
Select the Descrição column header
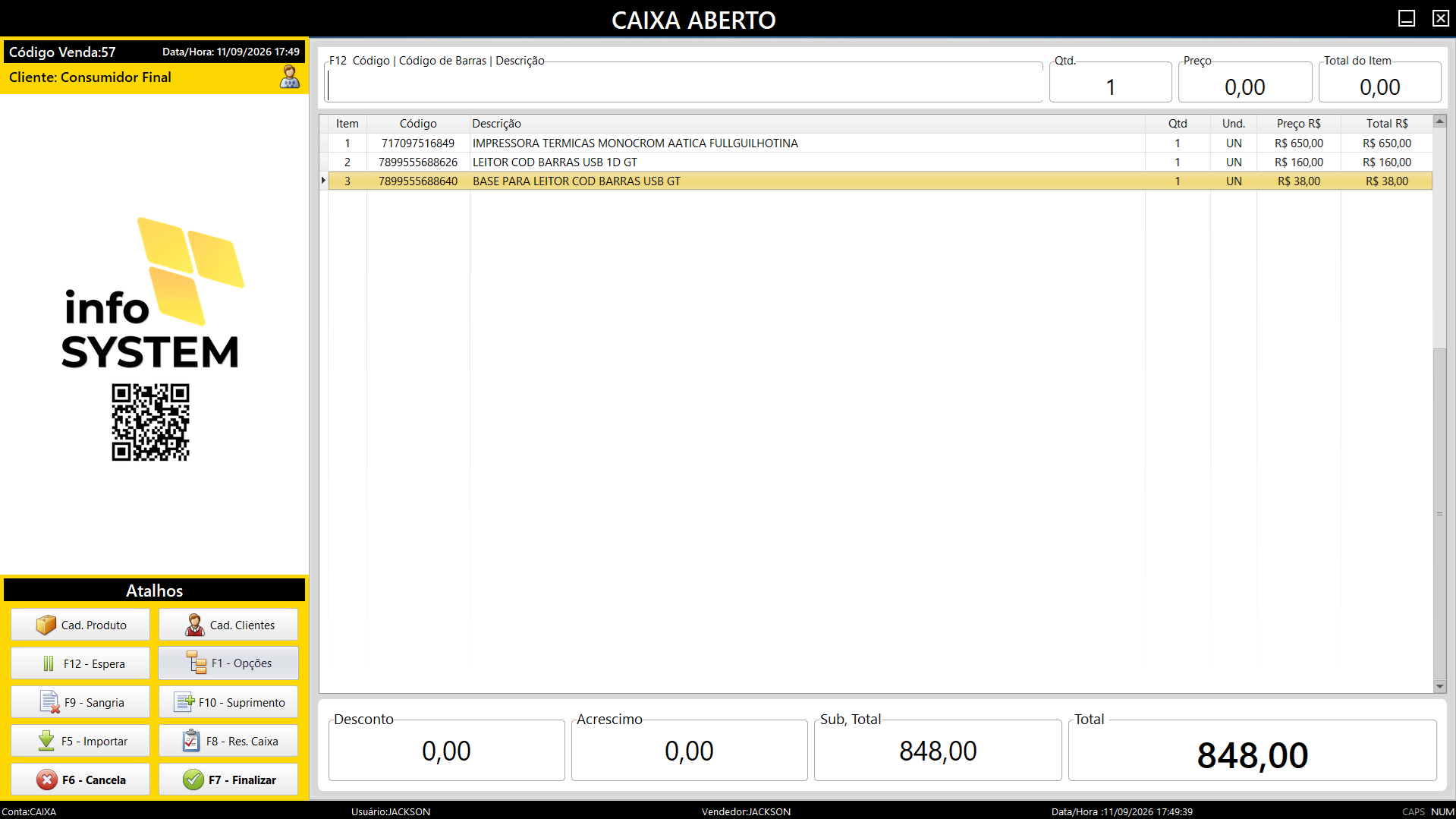tap(807, 123)
